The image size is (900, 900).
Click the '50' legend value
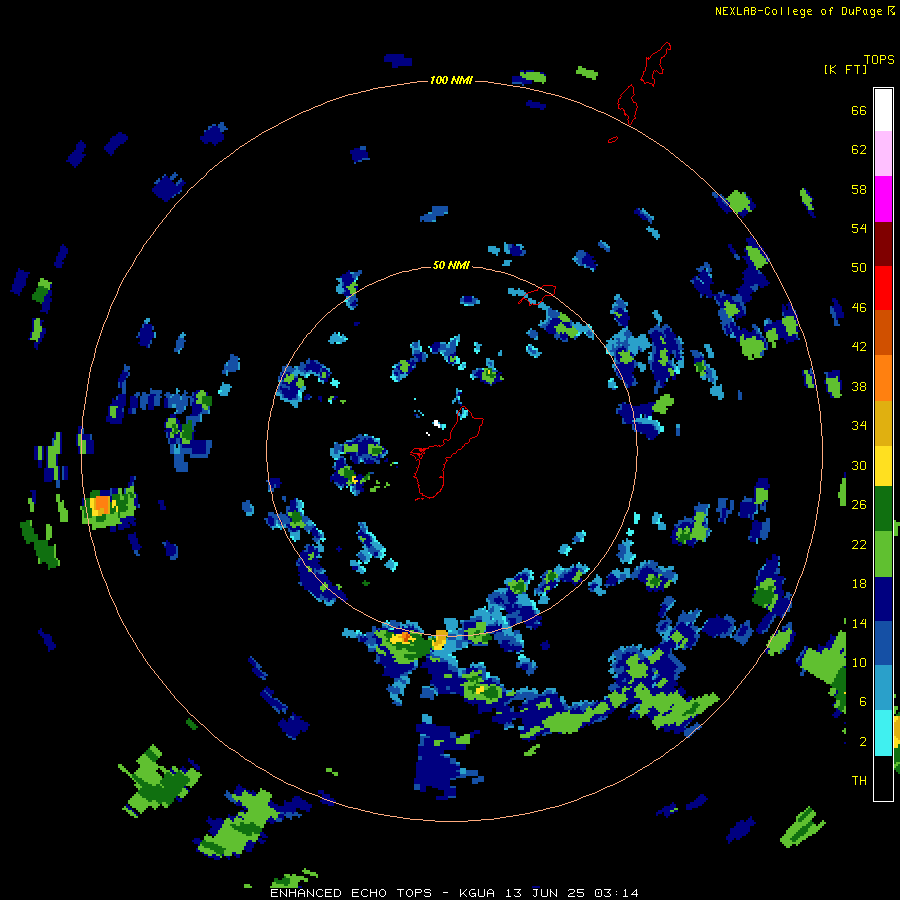click(859, 267)
